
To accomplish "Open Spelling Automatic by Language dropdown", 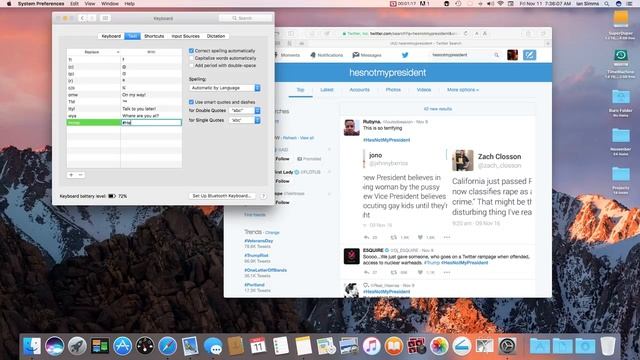I will click(225, 88).
